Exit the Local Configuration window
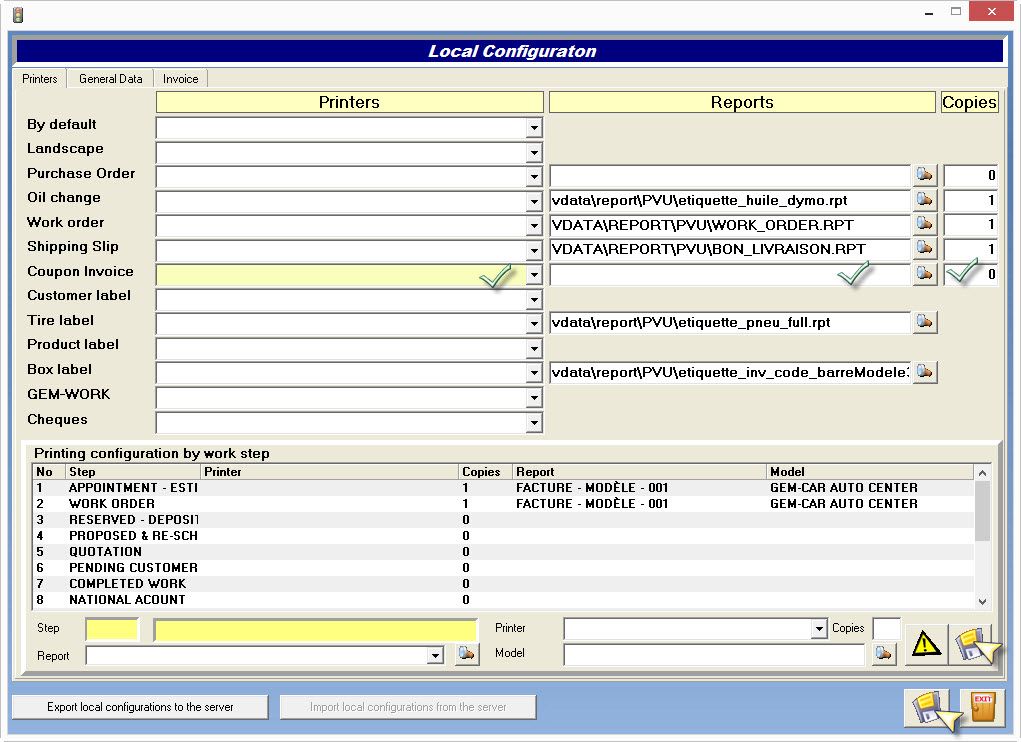1021x742 pixels. pyautogui.click(x=983, y=708)
